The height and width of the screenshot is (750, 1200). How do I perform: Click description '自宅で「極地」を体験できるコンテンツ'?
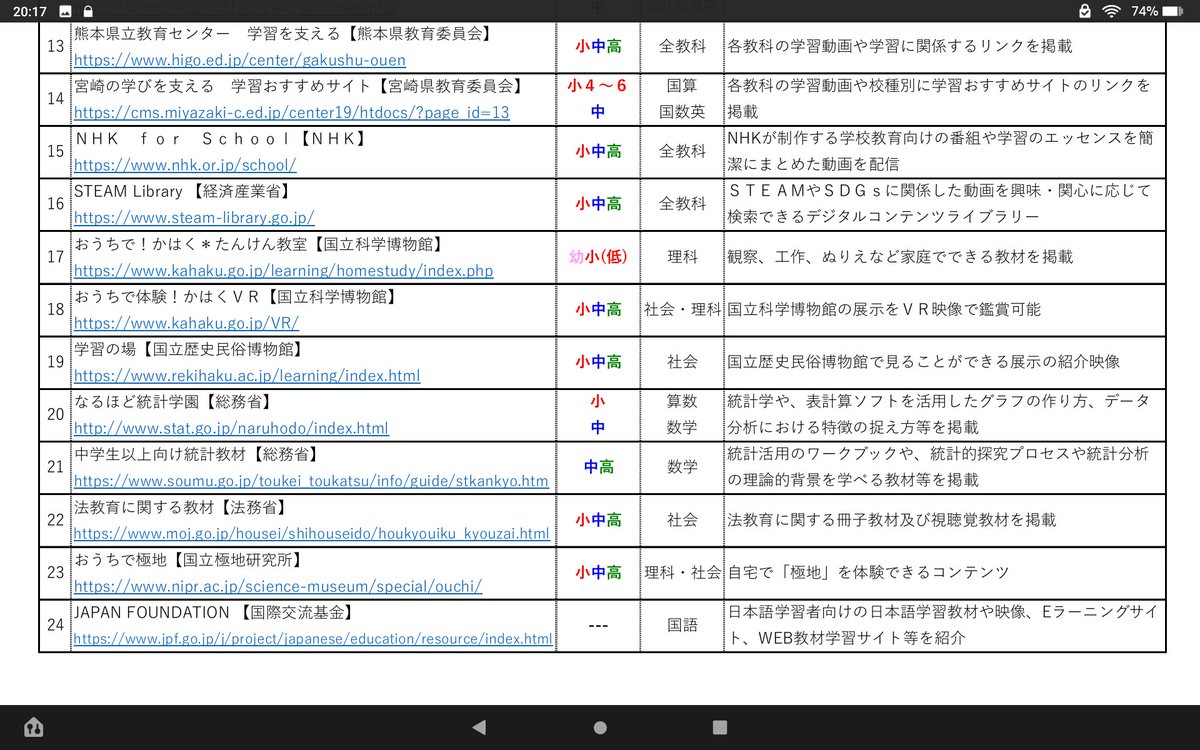868,573
